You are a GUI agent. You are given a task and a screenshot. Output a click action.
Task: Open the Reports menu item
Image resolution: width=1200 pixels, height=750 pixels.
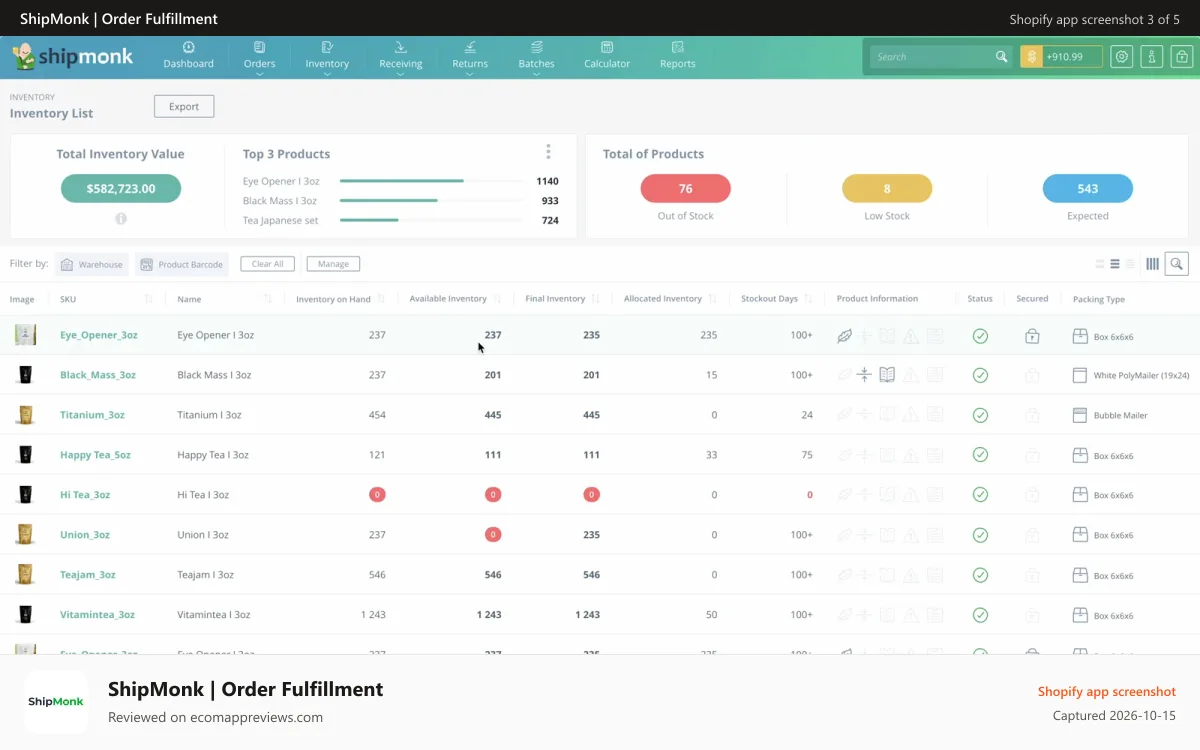pos(678,56)
